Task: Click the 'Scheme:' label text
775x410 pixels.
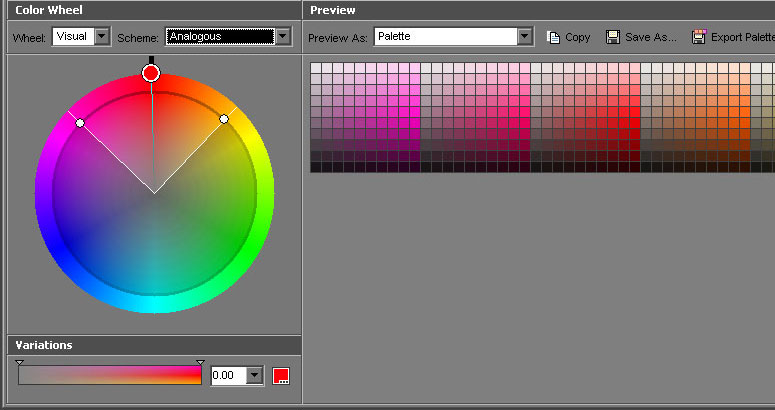Action: 138,38
